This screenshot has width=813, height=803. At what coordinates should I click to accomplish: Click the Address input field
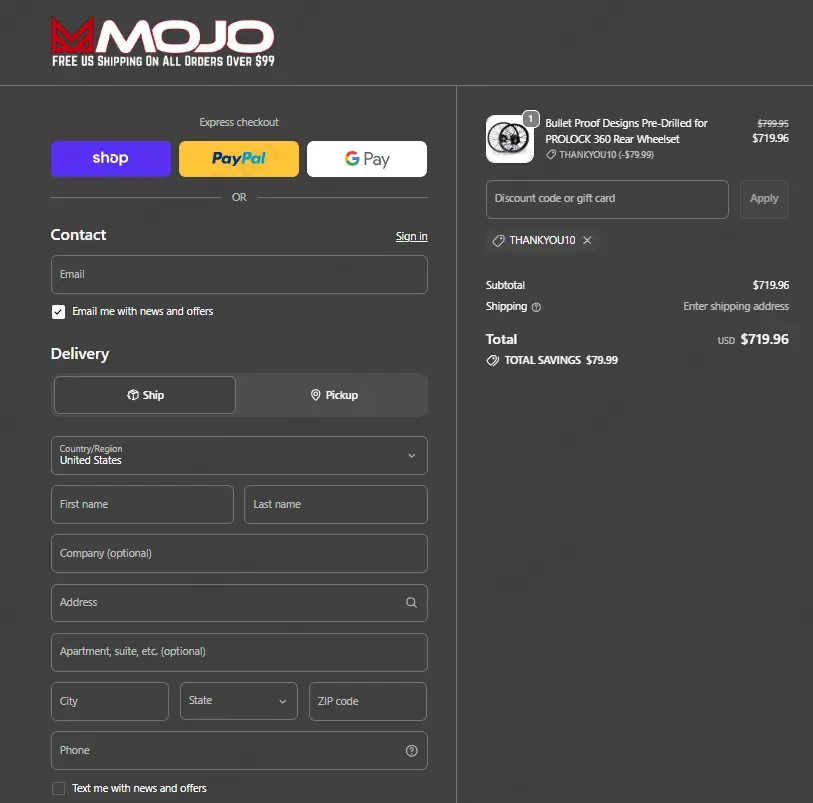point(239,602)
